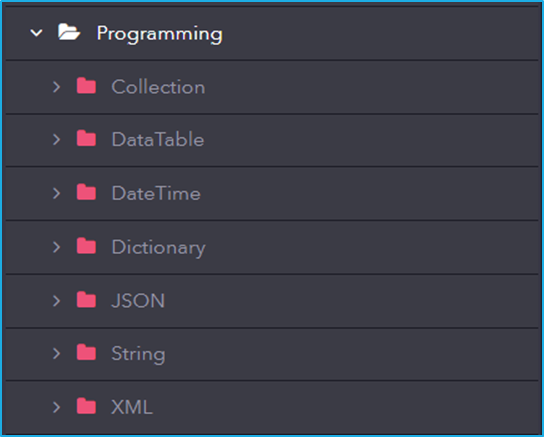
Task: Expand the DataTable chevron
Action: point(57,139)
